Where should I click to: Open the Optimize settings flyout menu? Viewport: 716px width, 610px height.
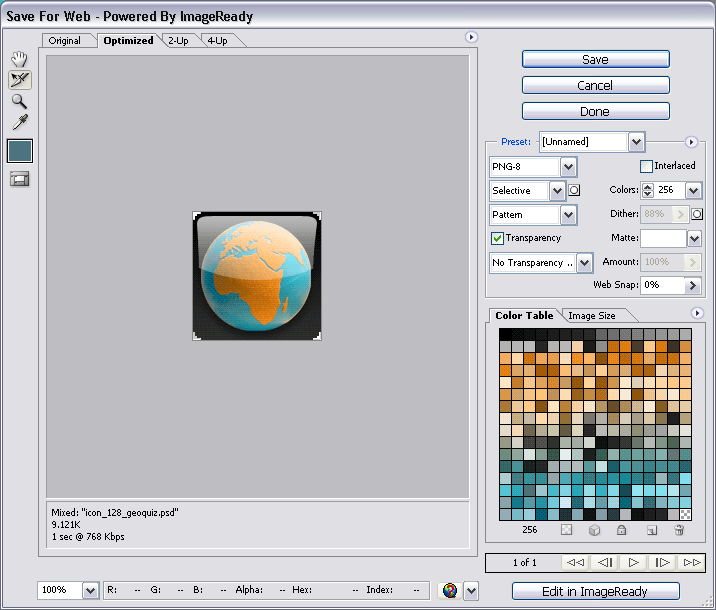pyautogui.click(x=691, y=142)
